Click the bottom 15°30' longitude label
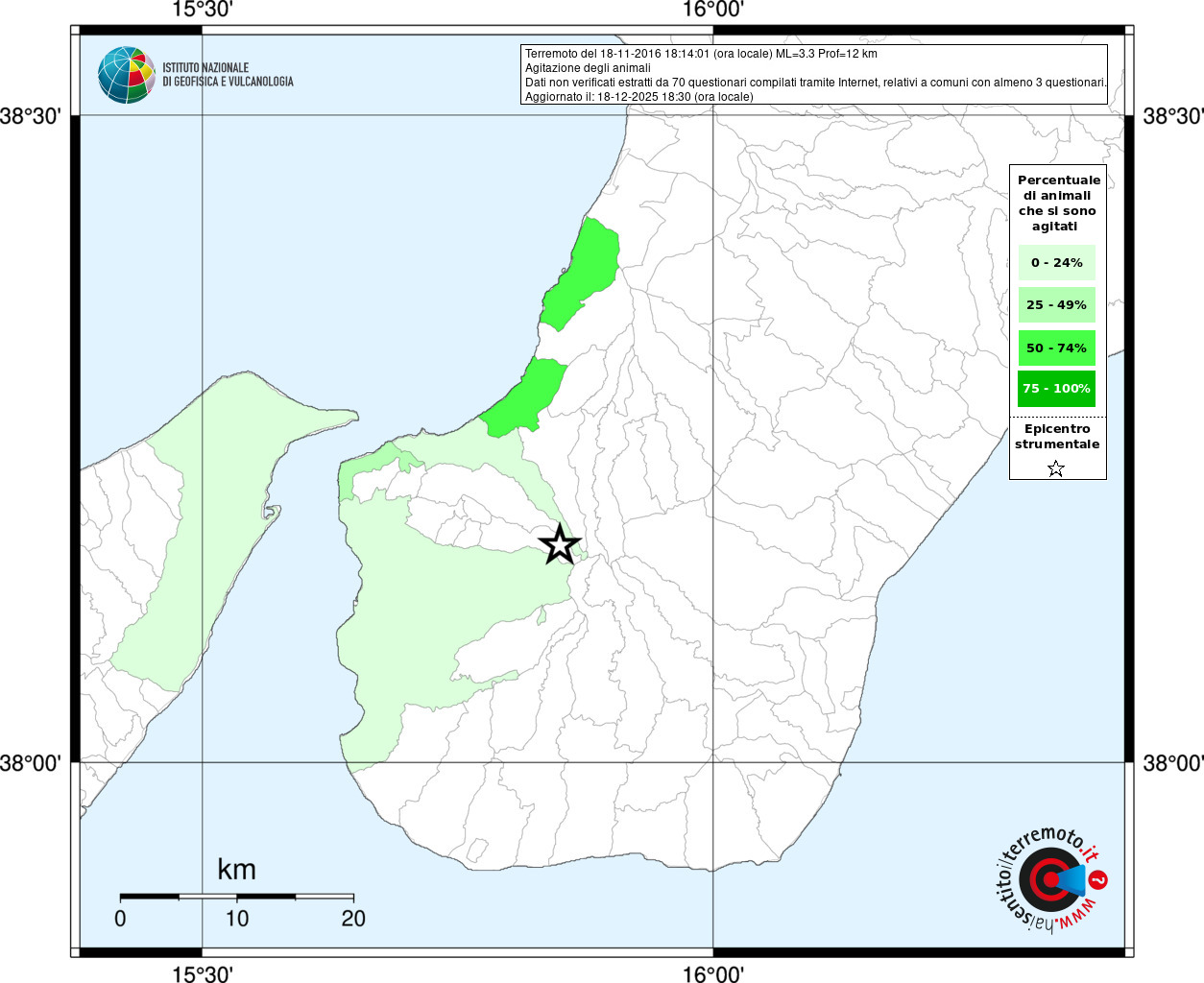 point(202,973)
